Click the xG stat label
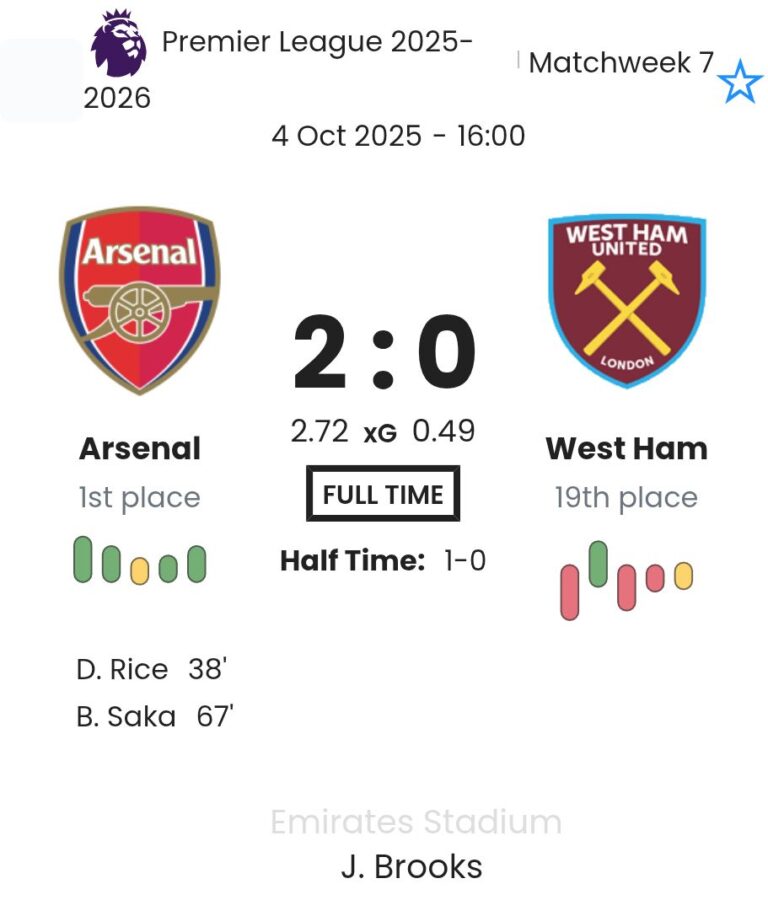The height and width of the screenshot is (900, 768). pyautogui.click(x=380, y=433)
